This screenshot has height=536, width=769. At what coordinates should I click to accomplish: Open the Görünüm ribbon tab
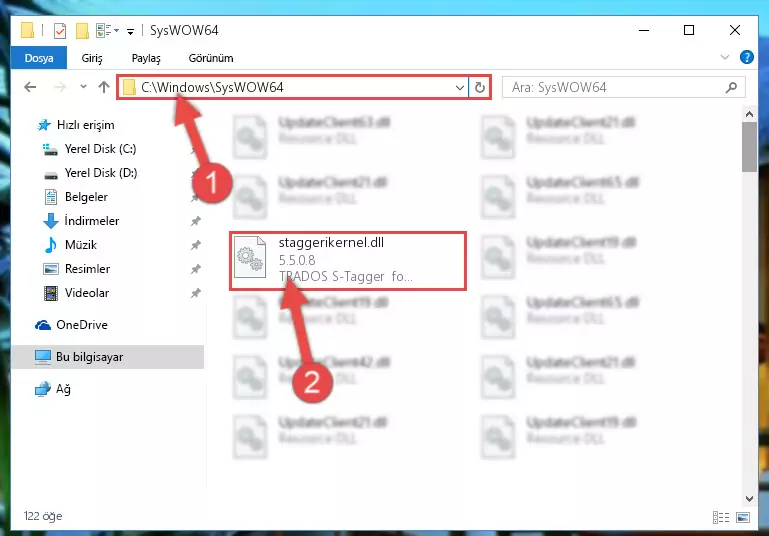[211, 58]
